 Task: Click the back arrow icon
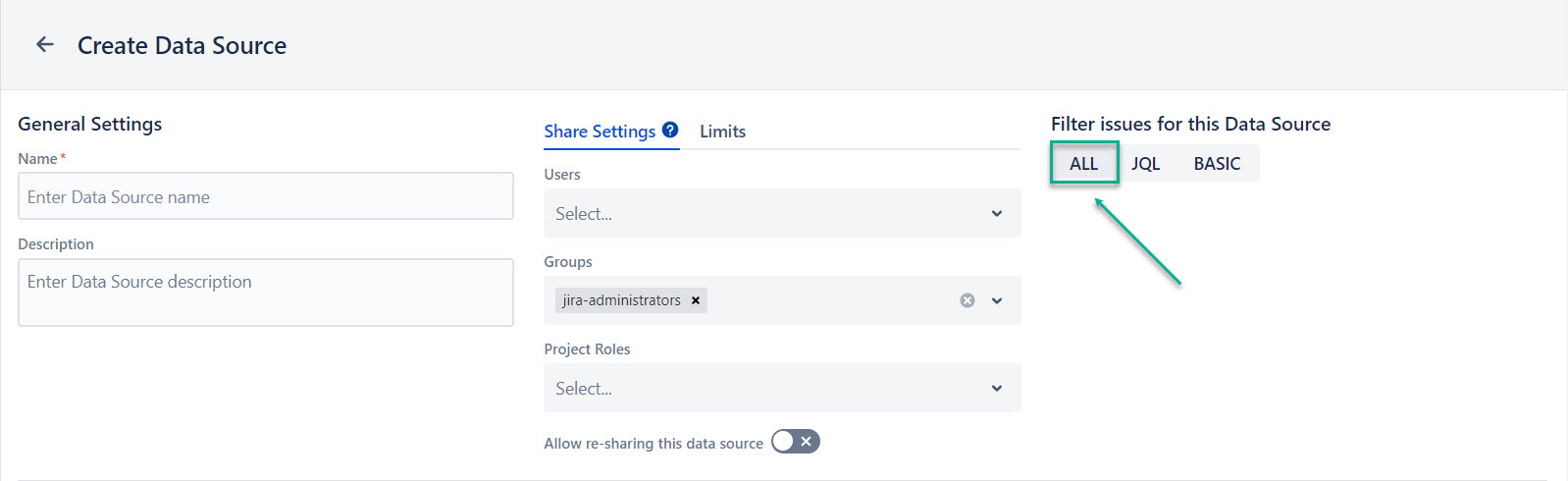coord(45,44)
